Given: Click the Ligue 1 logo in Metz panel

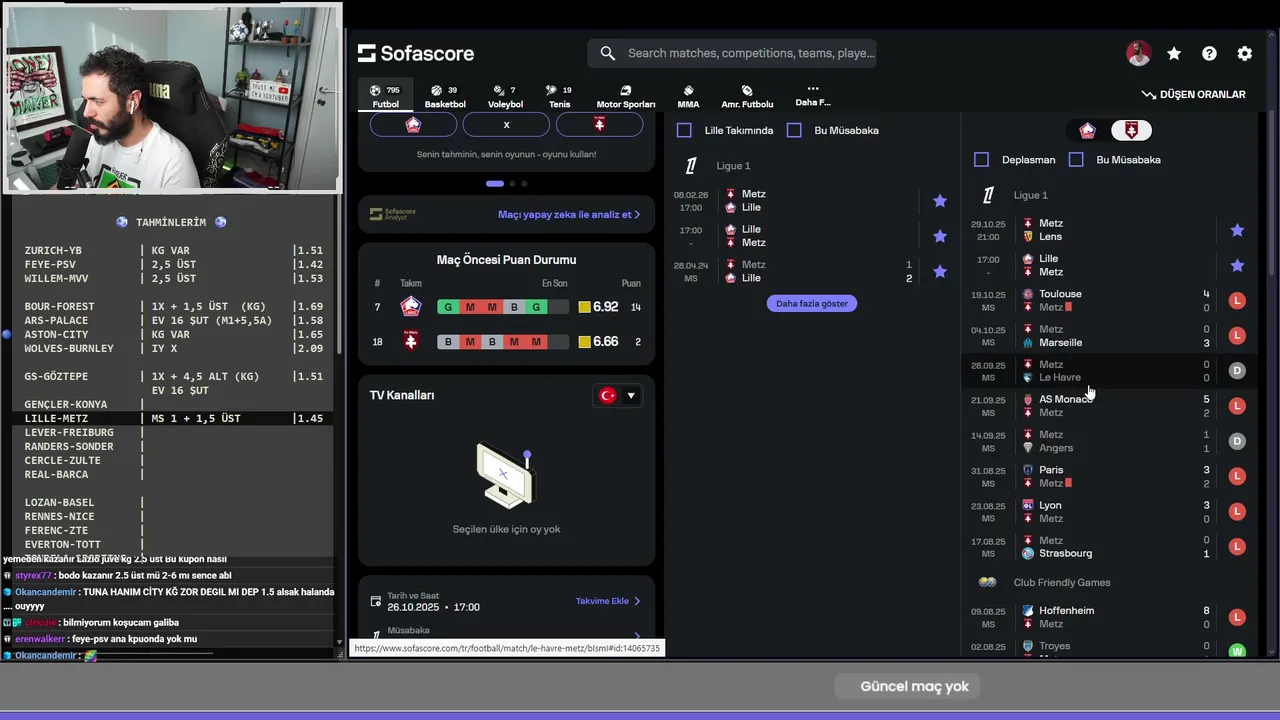Looking at the screenshot, I should click(x=988, y=195).
